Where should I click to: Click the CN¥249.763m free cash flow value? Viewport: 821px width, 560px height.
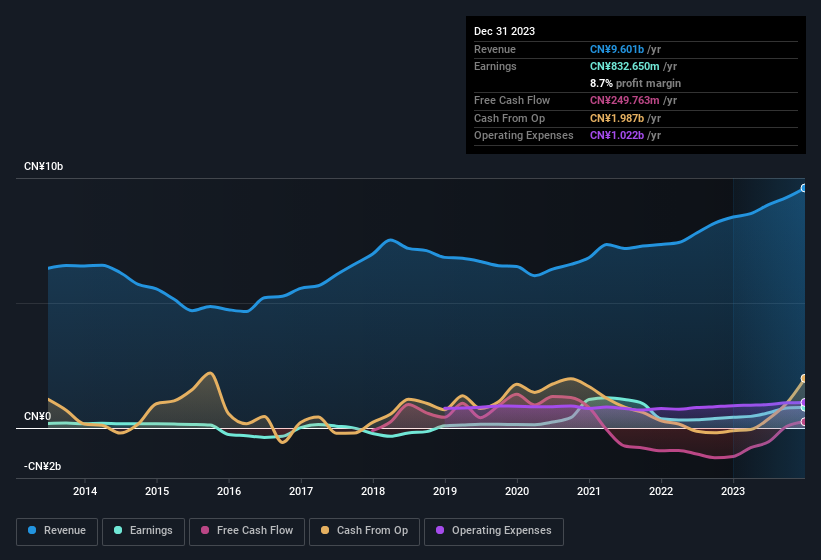[625, 100]
